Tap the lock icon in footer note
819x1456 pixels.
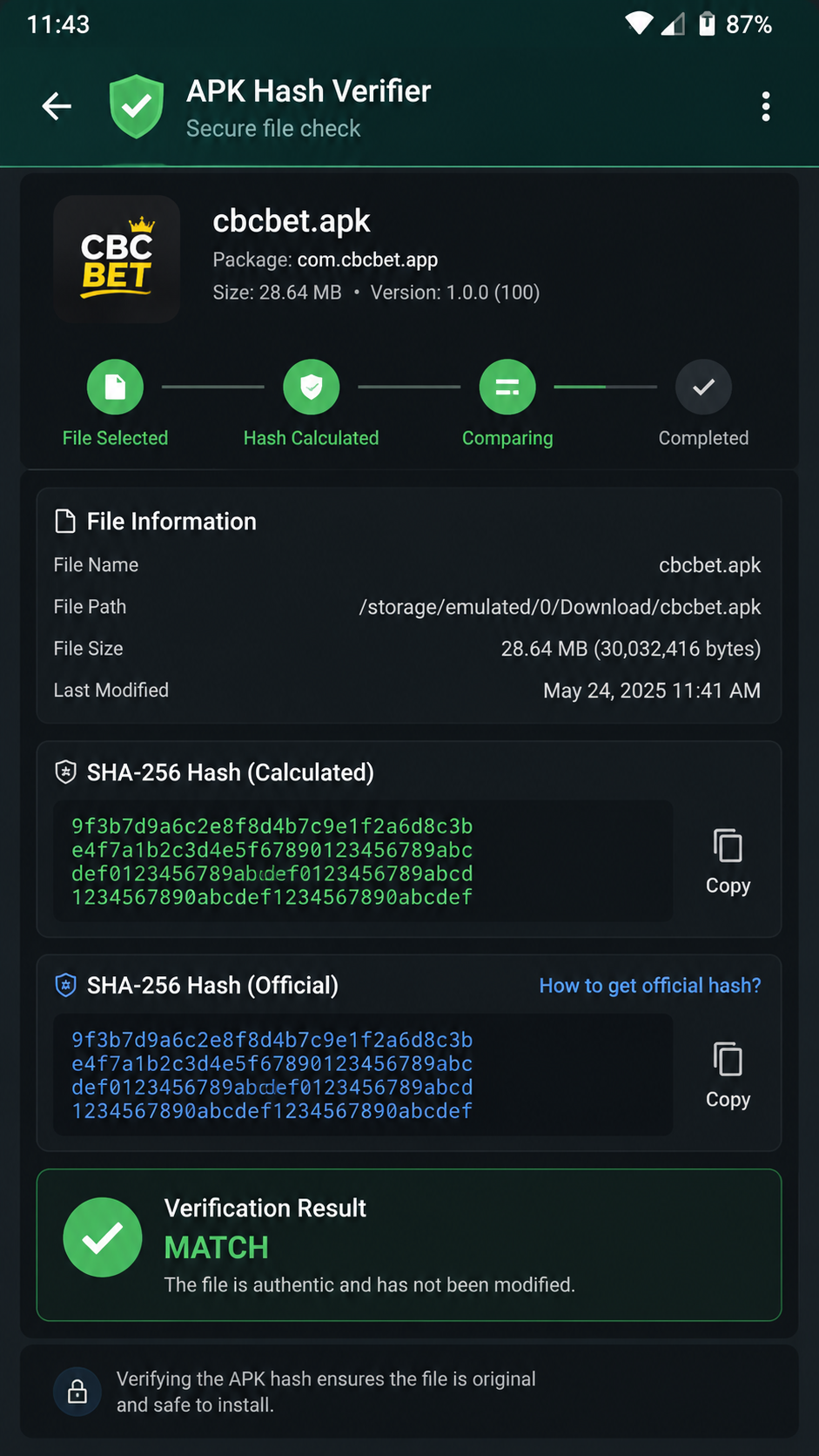click(x=77, y=1392)
